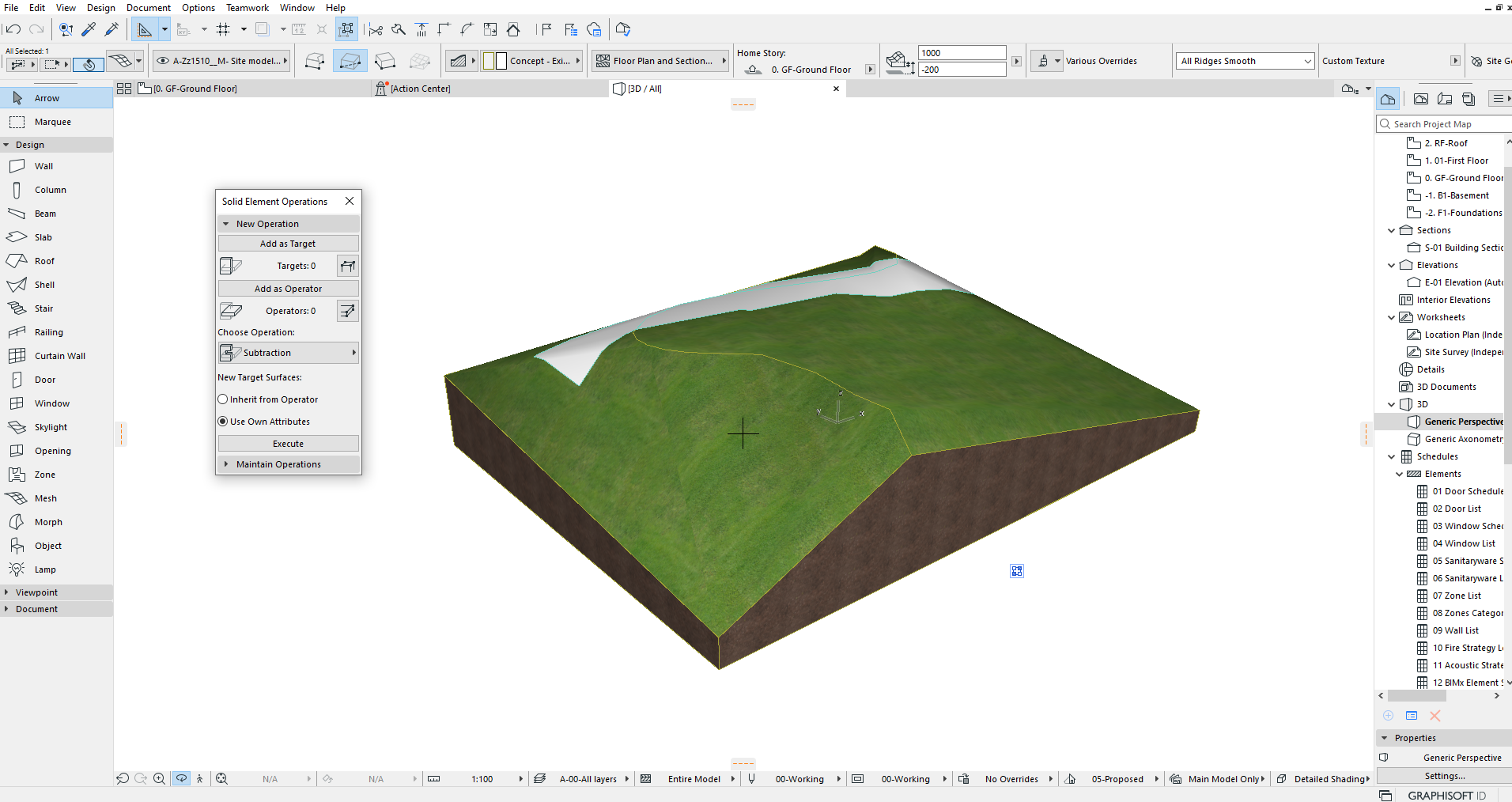The height and width of the screenshot is (802, 1512).
Task: Open the View Map tab icon in the Navigator
Action: coord(1421,99)
